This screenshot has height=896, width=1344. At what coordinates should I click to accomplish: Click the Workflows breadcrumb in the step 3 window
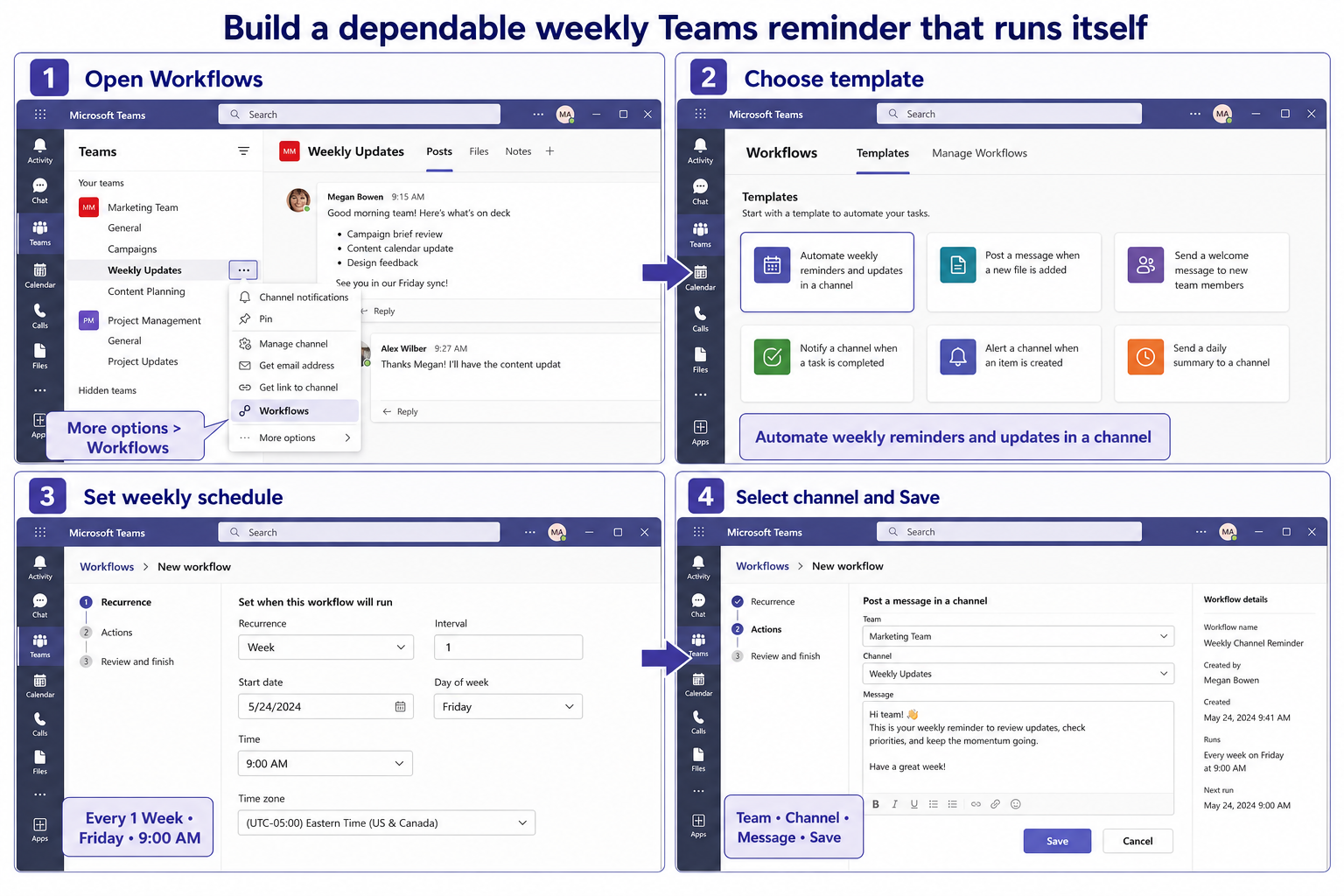click(107, 567)
